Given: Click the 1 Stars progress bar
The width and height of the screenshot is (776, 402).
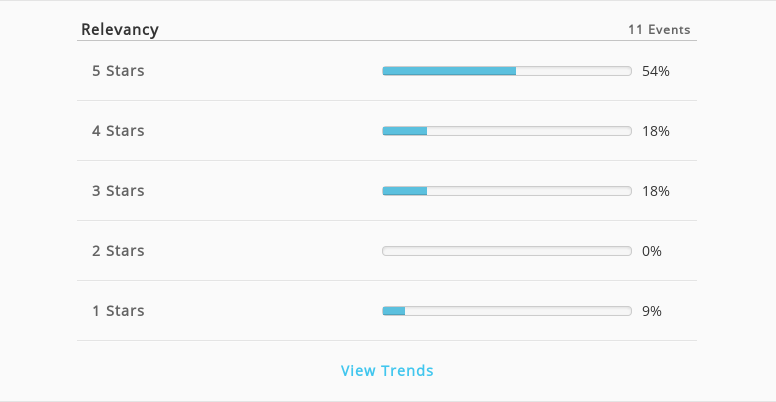Looking at the screenshot, I should click(x=507, y=311).
